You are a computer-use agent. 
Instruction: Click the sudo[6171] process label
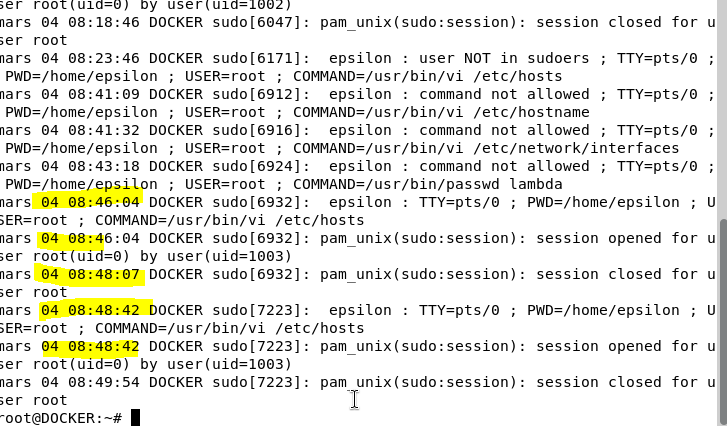(256, 58)
